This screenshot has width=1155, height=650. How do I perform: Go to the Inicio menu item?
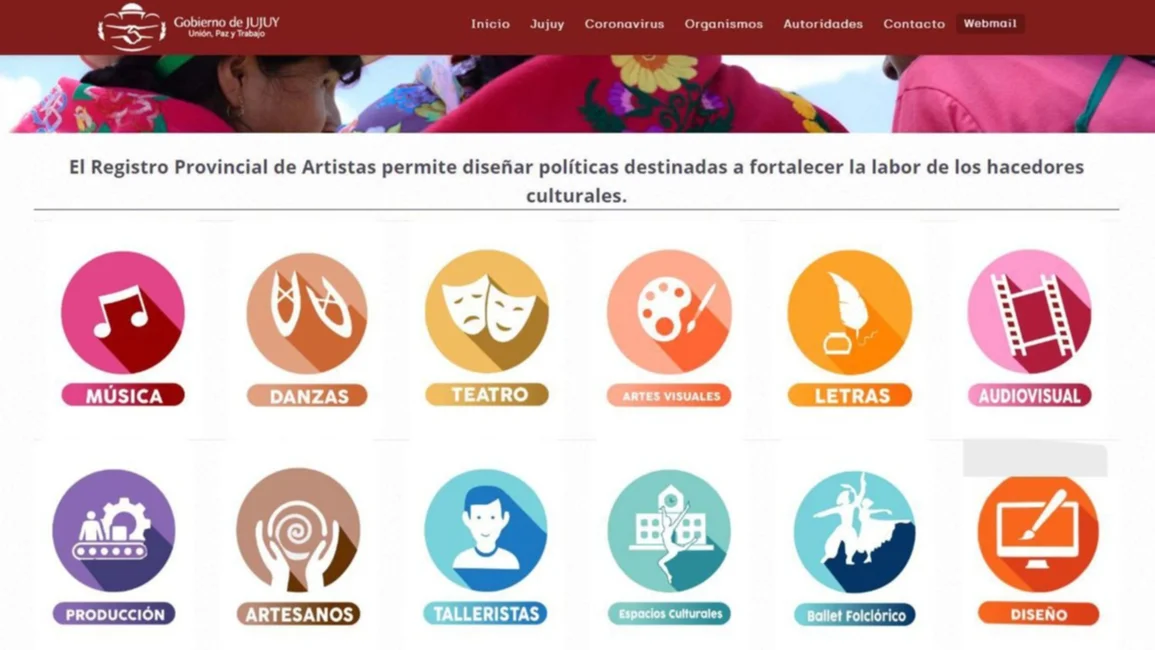tap(491, 24)
